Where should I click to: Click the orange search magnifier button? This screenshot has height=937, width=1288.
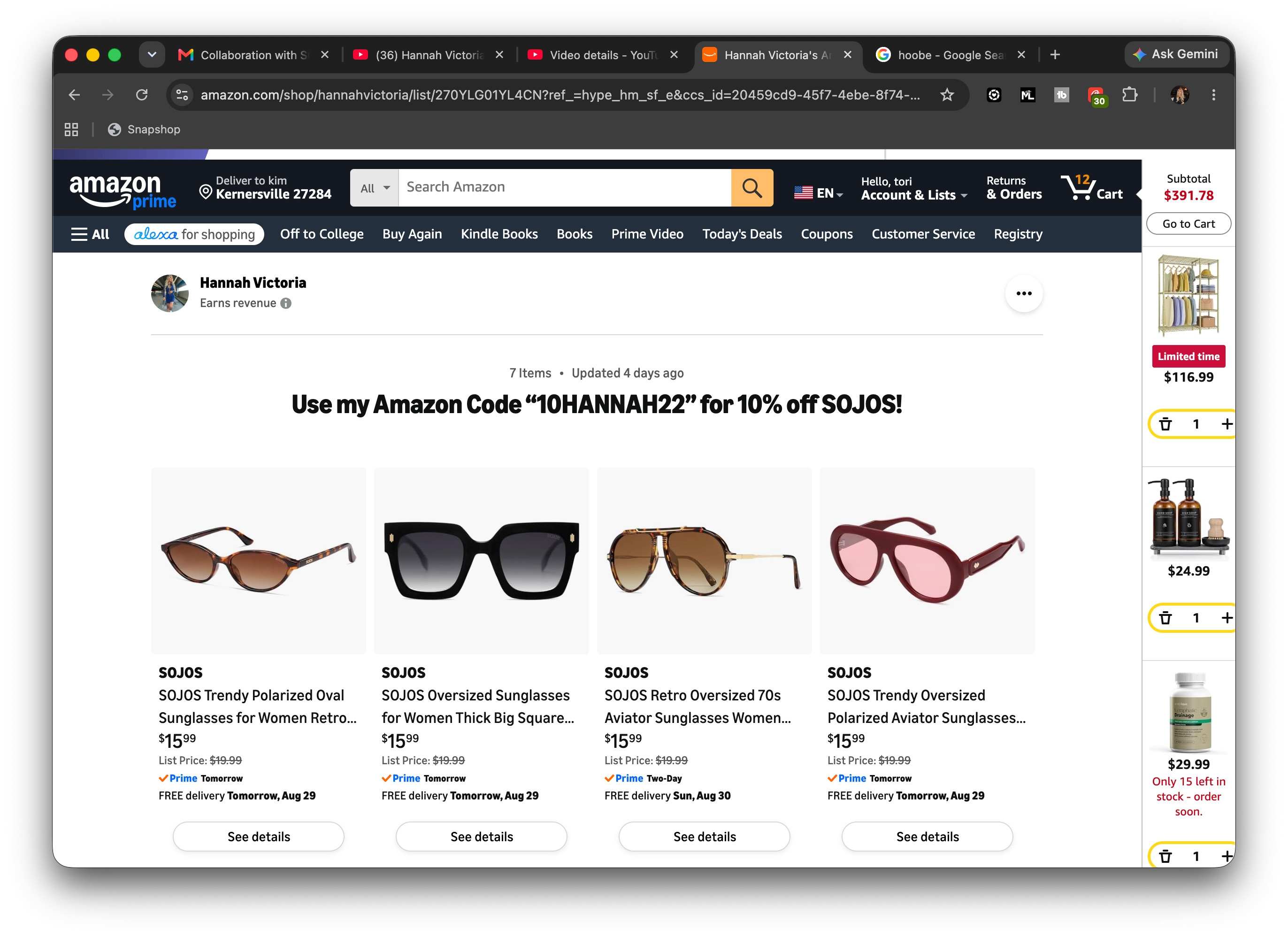(x=752, y=187)
